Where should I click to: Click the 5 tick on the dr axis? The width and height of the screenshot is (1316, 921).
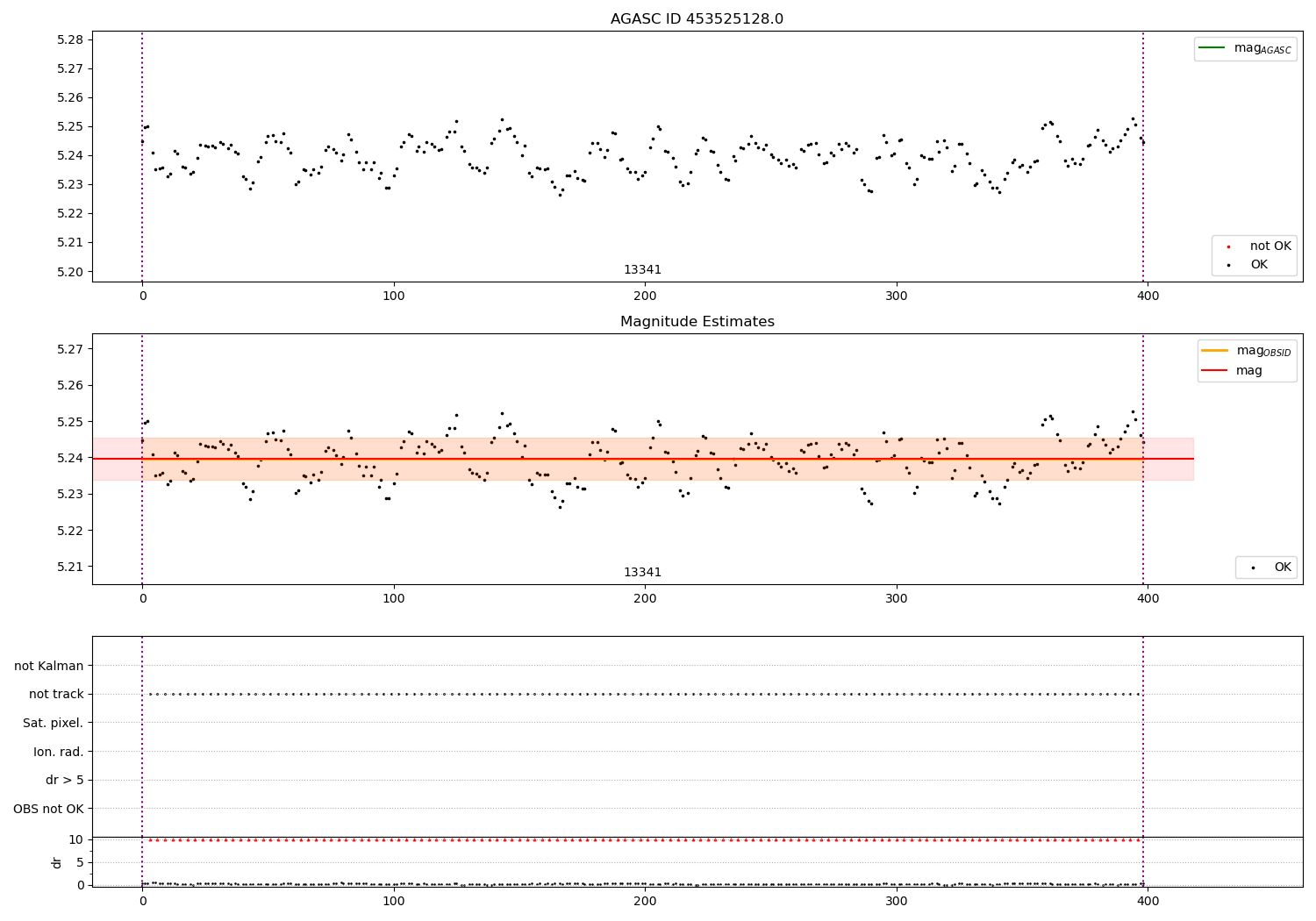(x=80, y=862)
